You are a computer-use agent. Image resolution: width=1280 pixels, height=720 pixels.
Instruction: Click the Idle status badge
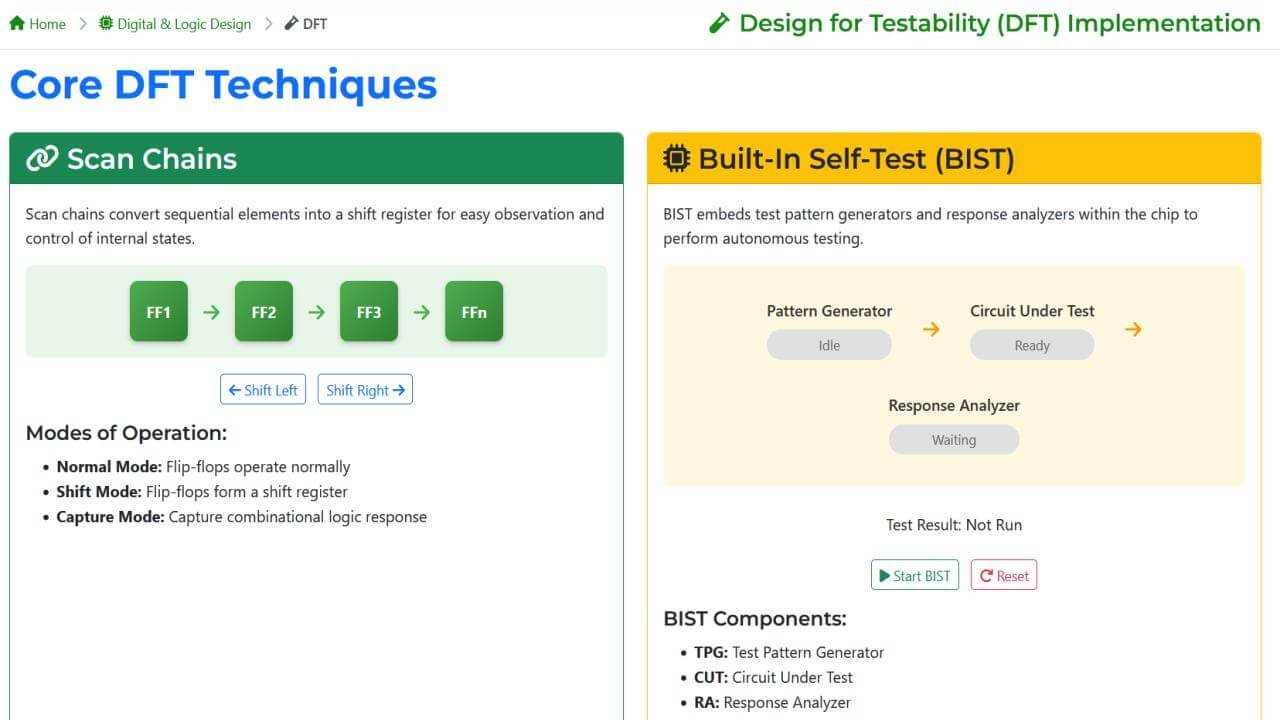click(829, 345)
